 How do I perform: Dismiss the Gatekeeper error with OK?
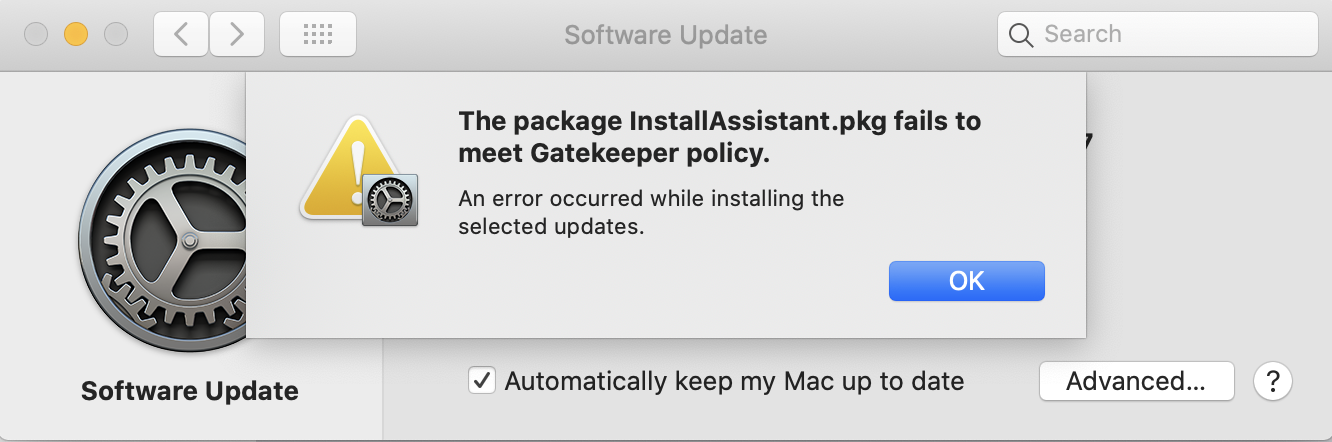click(967, 281)
